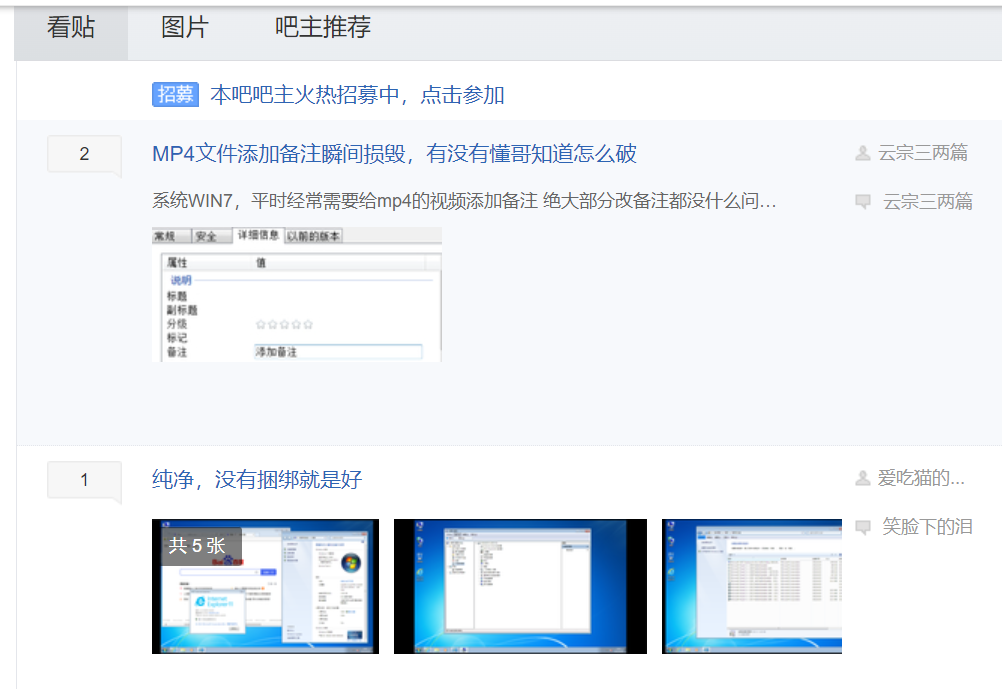
Task: Click the 共 5 张 image count badge
Action: click(197, 546)
